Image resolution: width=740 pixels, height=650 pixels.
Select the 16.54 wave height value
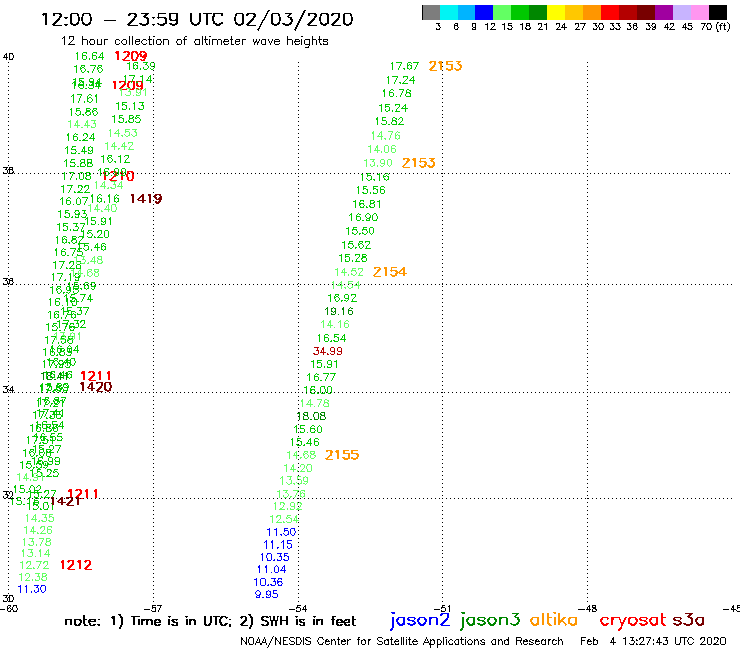point(332,338)
